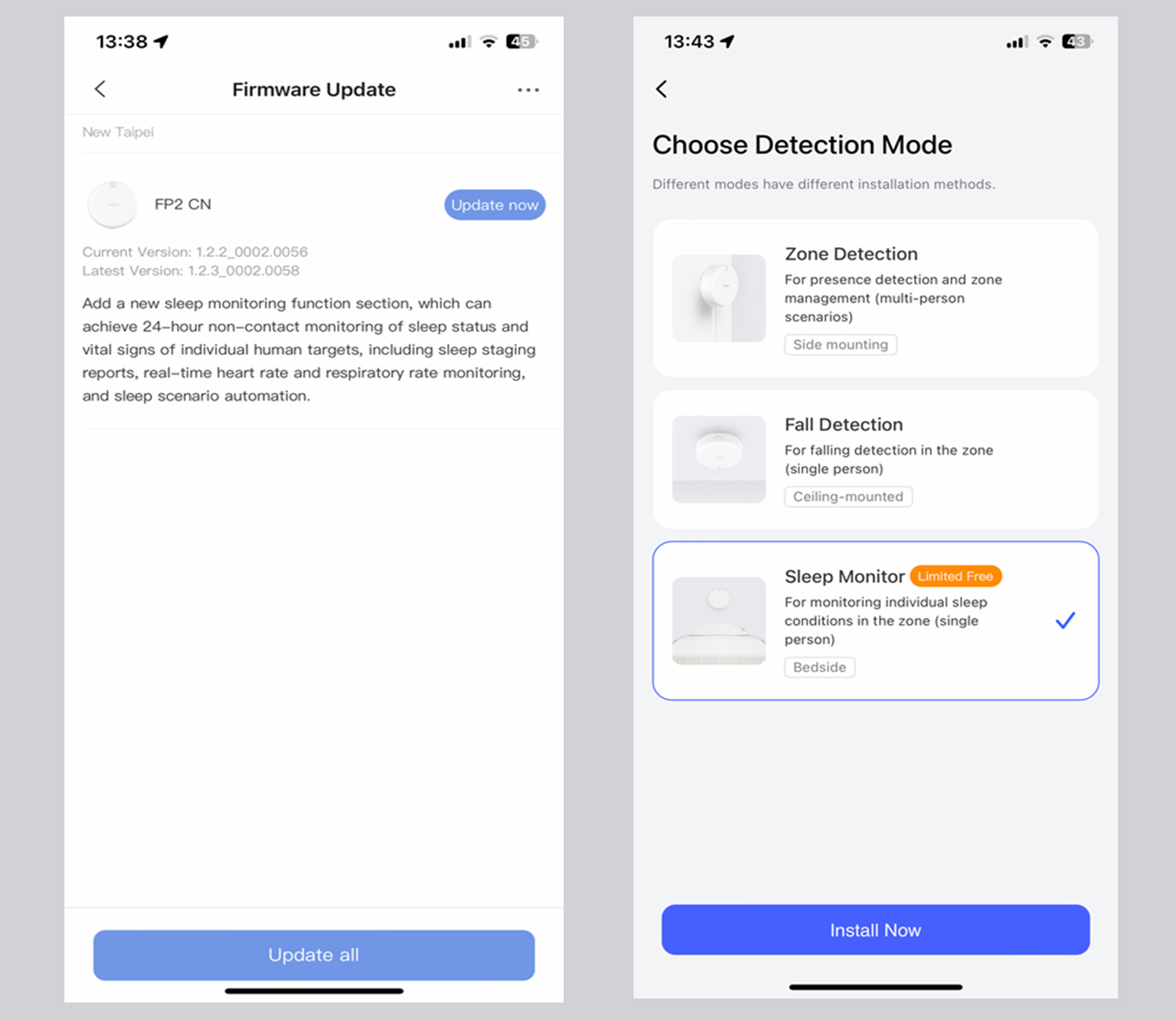The image size is (1176, 1019).
Task: Click the Limited Free orange badge
Action: pyautogui.click(x=956, y=576)
